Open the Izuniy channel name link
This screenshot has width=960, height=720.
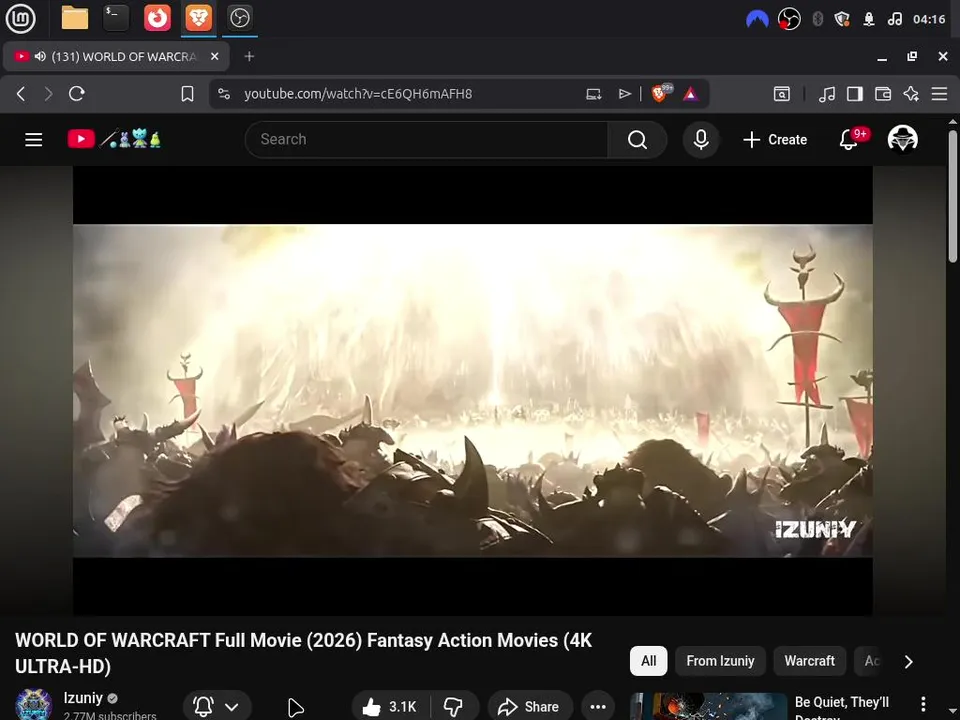point(83,698)
